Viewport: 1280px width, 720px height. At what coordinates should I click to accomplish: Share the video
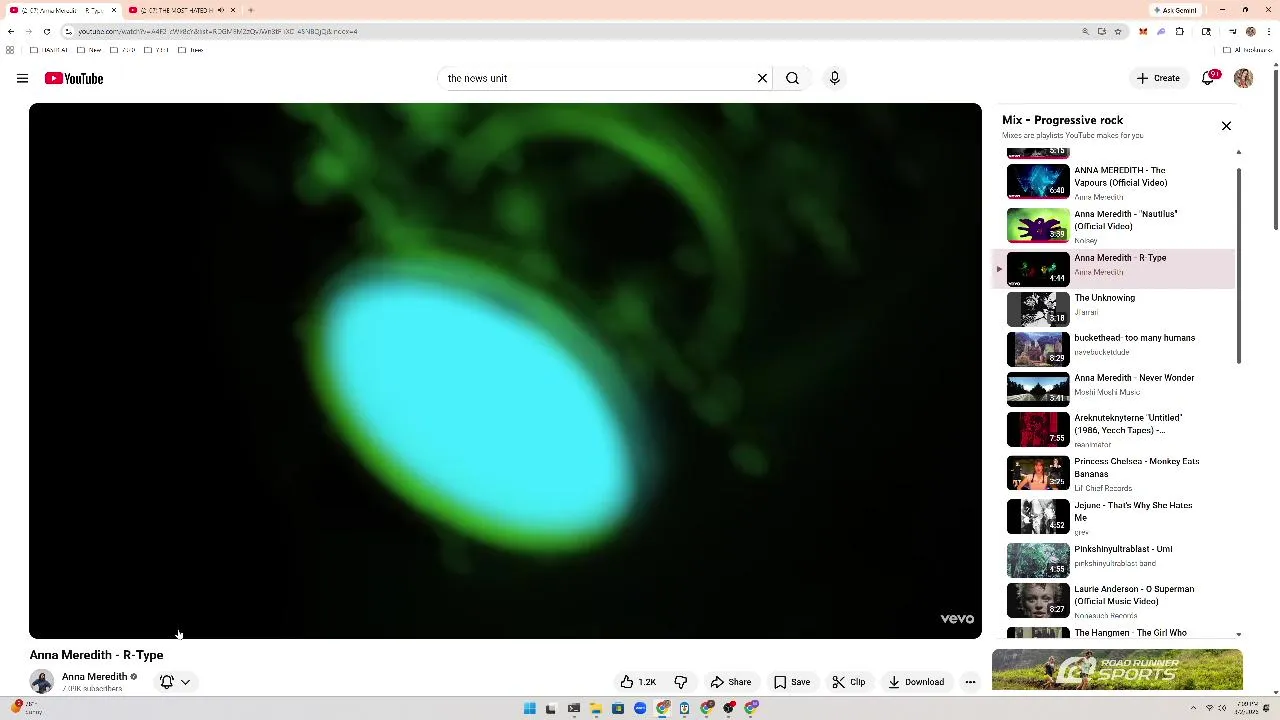pyautogui.click(x=731, y=682)
